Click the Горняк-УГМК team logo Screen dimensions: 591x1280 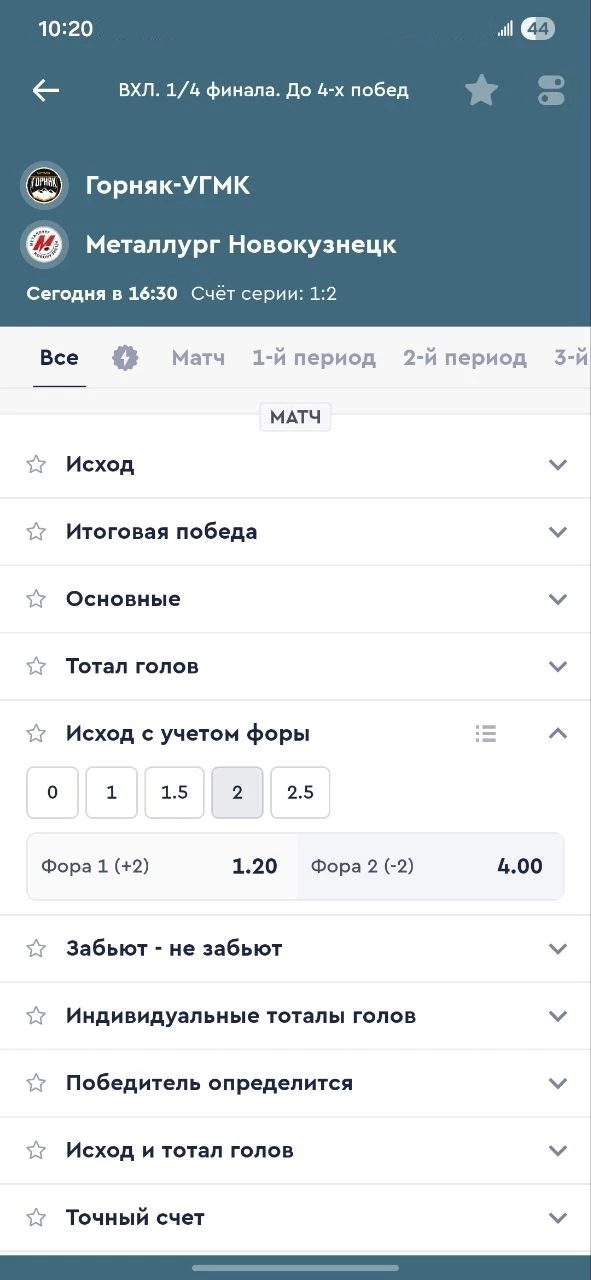click(43, 185)
